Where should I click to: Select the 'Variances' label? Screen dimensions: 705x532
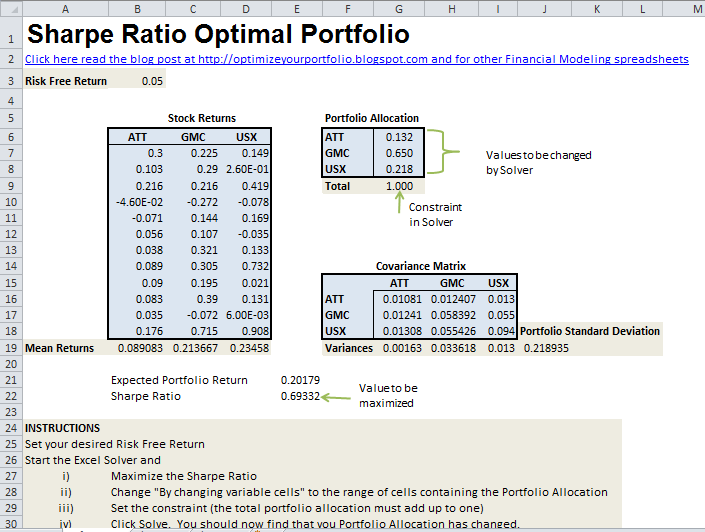(349, 348)
